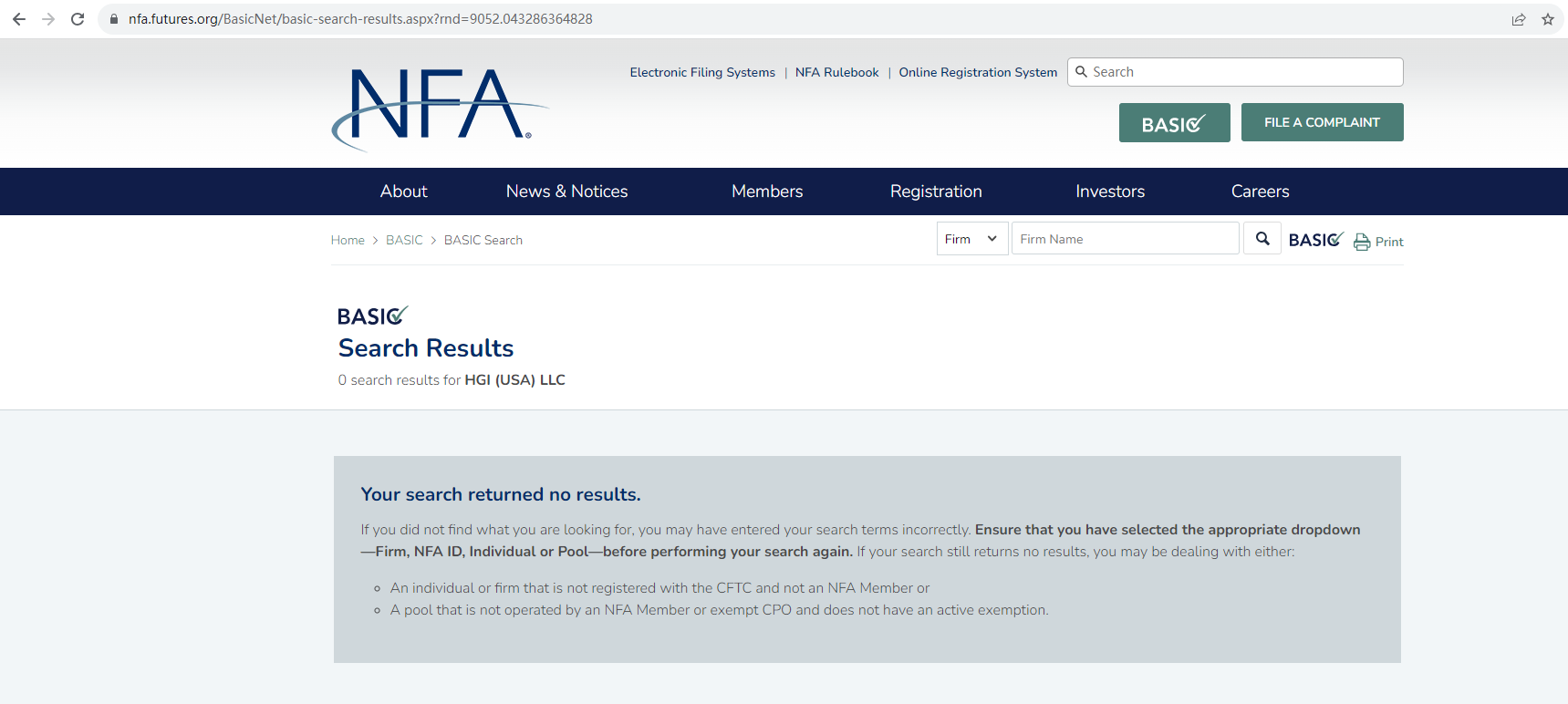This screenshot has height=704, width=1568.
Task: Click 'Your search returned no results.' heading
Action: [501, 494]
